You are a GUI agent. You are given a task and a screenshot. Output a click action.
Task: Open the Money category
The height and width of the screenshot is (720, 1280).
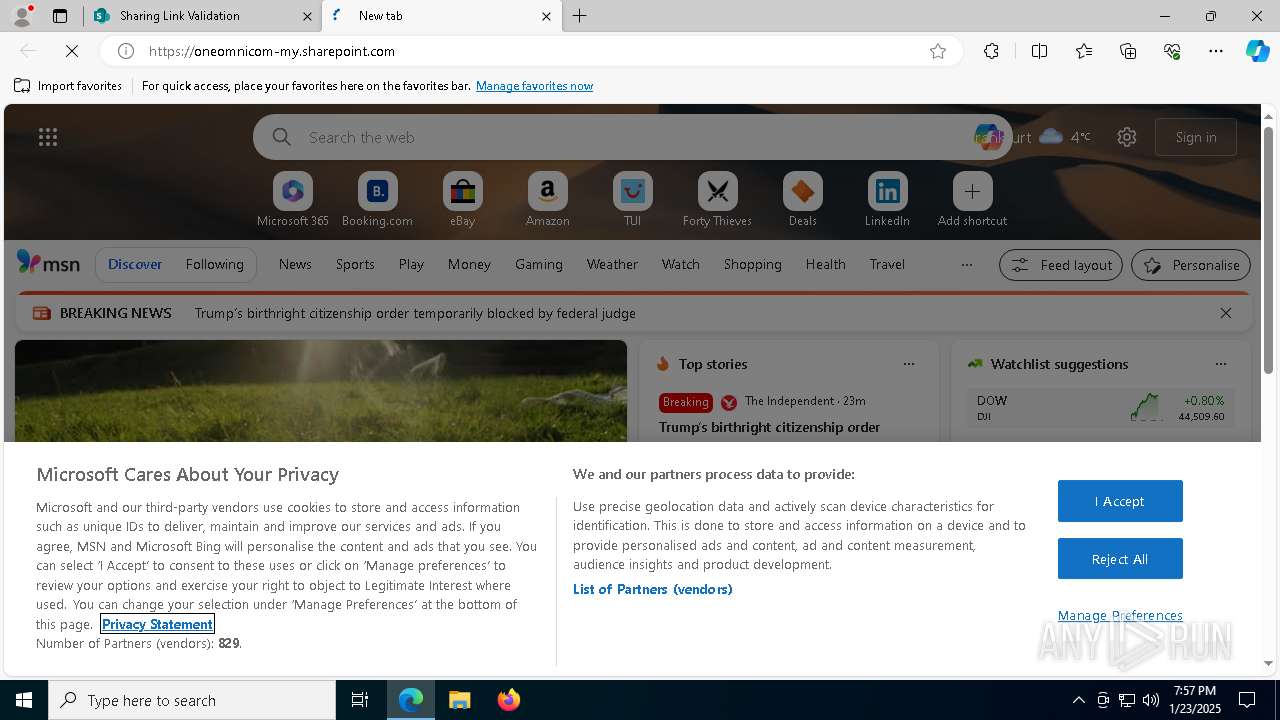click(x=469, y=264)
